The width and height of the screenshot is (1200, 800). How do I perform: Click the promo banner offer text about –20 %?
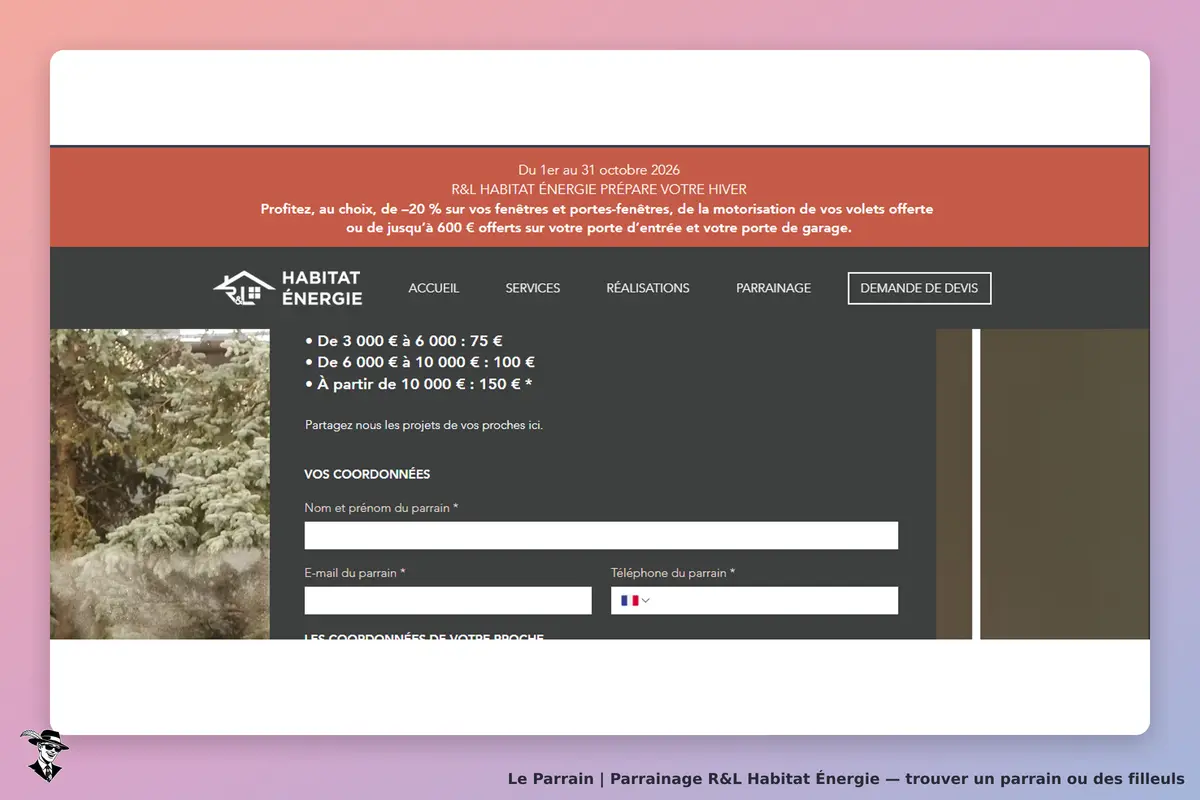tap(599, 218)
